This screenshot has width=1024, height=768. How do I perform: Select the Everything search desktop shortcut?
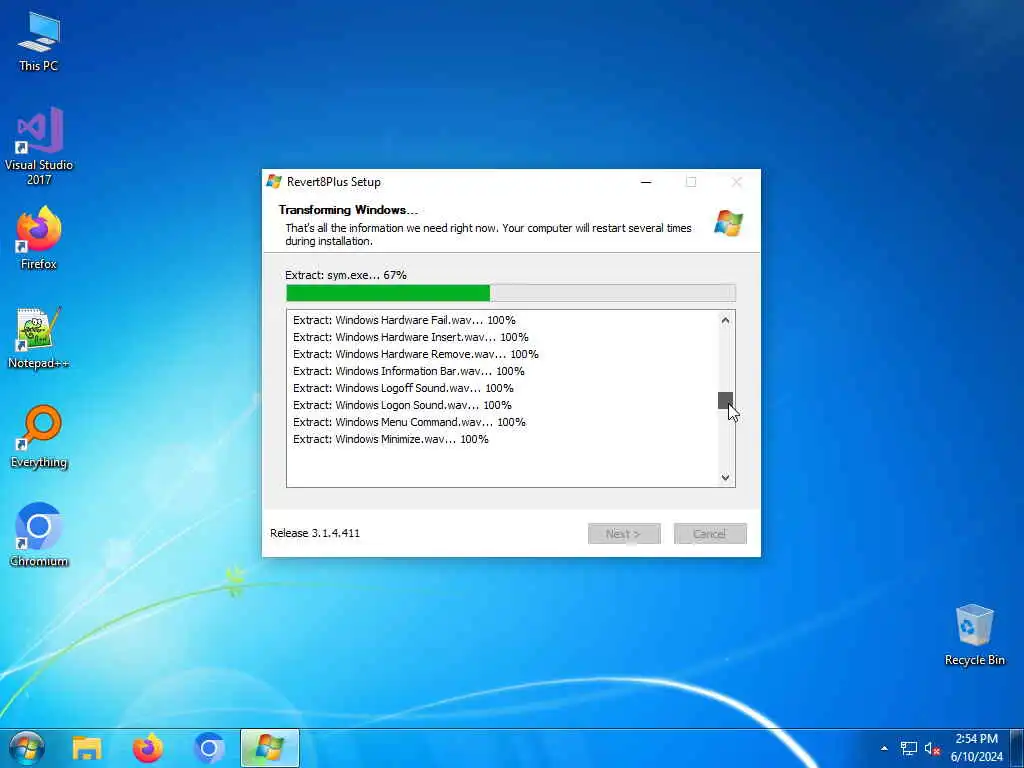click(39, 437)
